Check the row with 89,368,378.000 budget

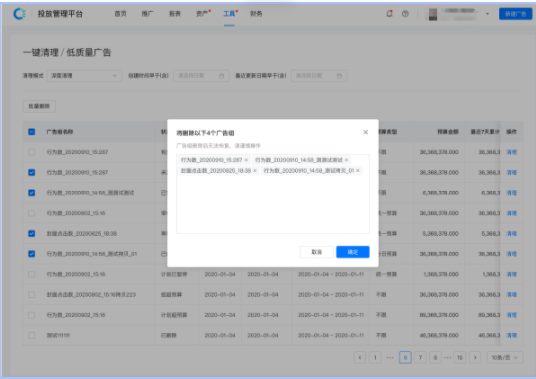(x=31, y=315)
